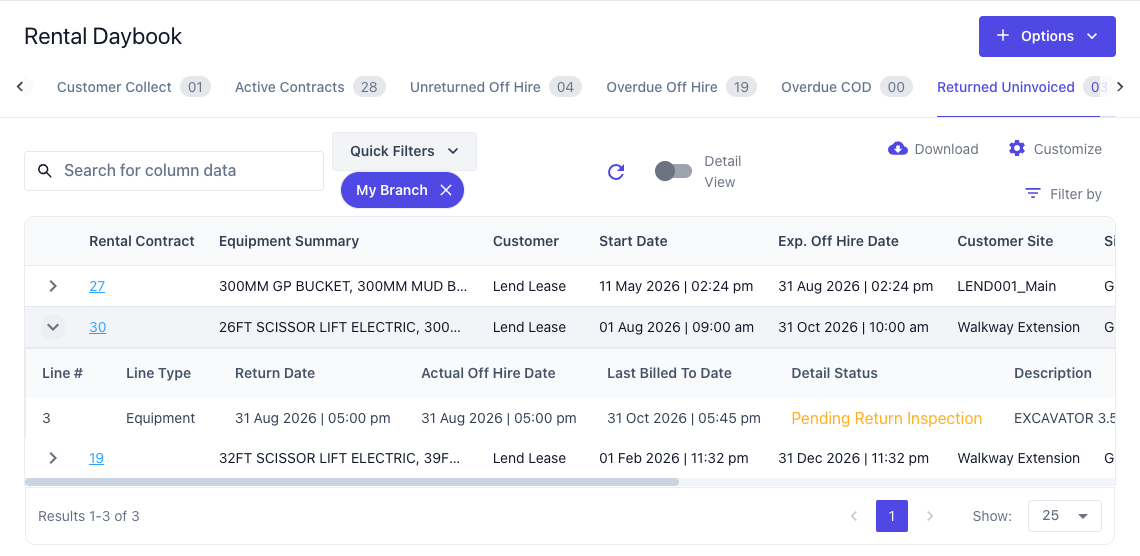The image size is (1140, 556).
Task: Click the Pending Return Inspection status
Action: (886, 419)
